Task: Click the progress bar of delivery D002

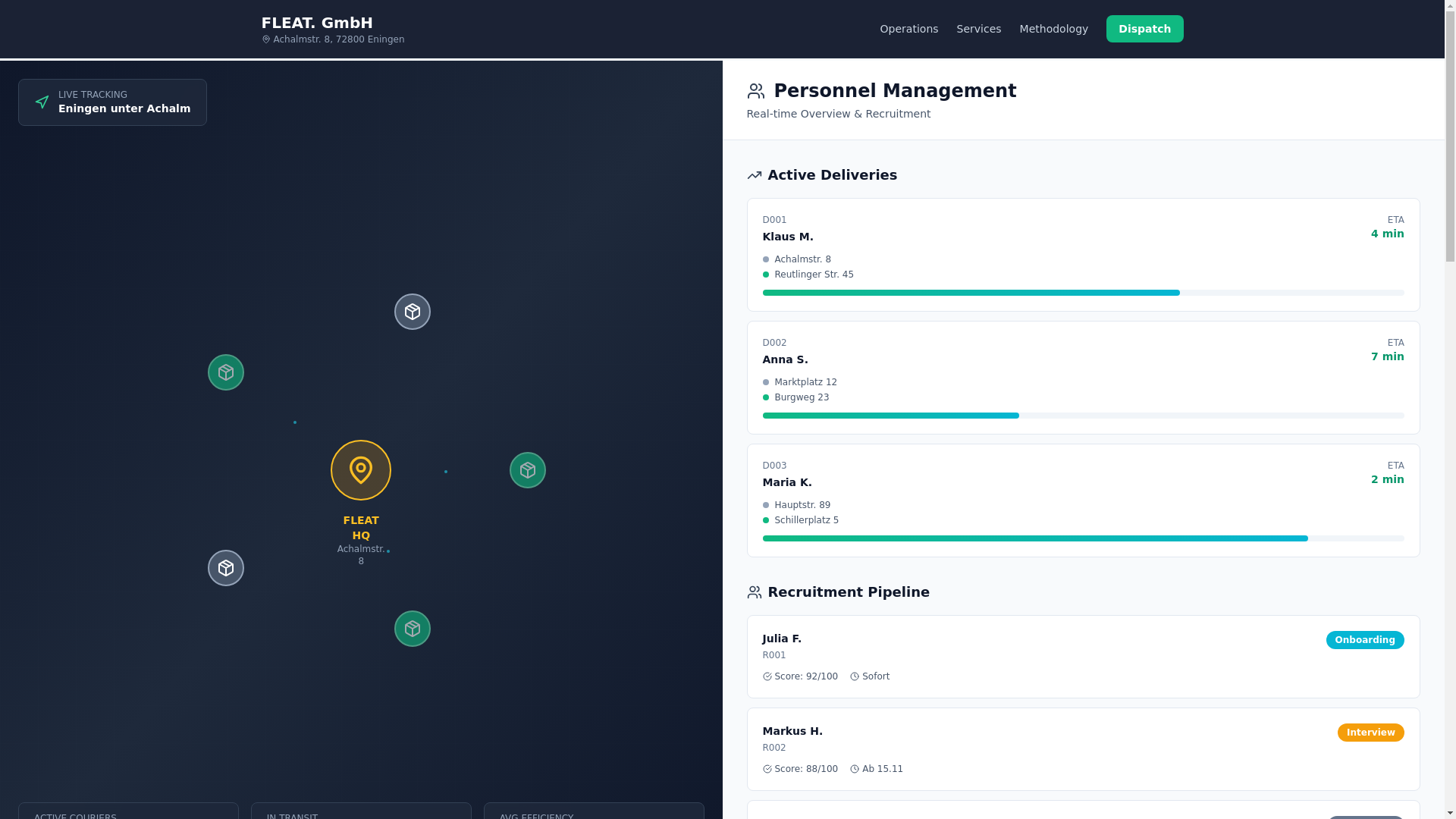Action: [1083, 416]
